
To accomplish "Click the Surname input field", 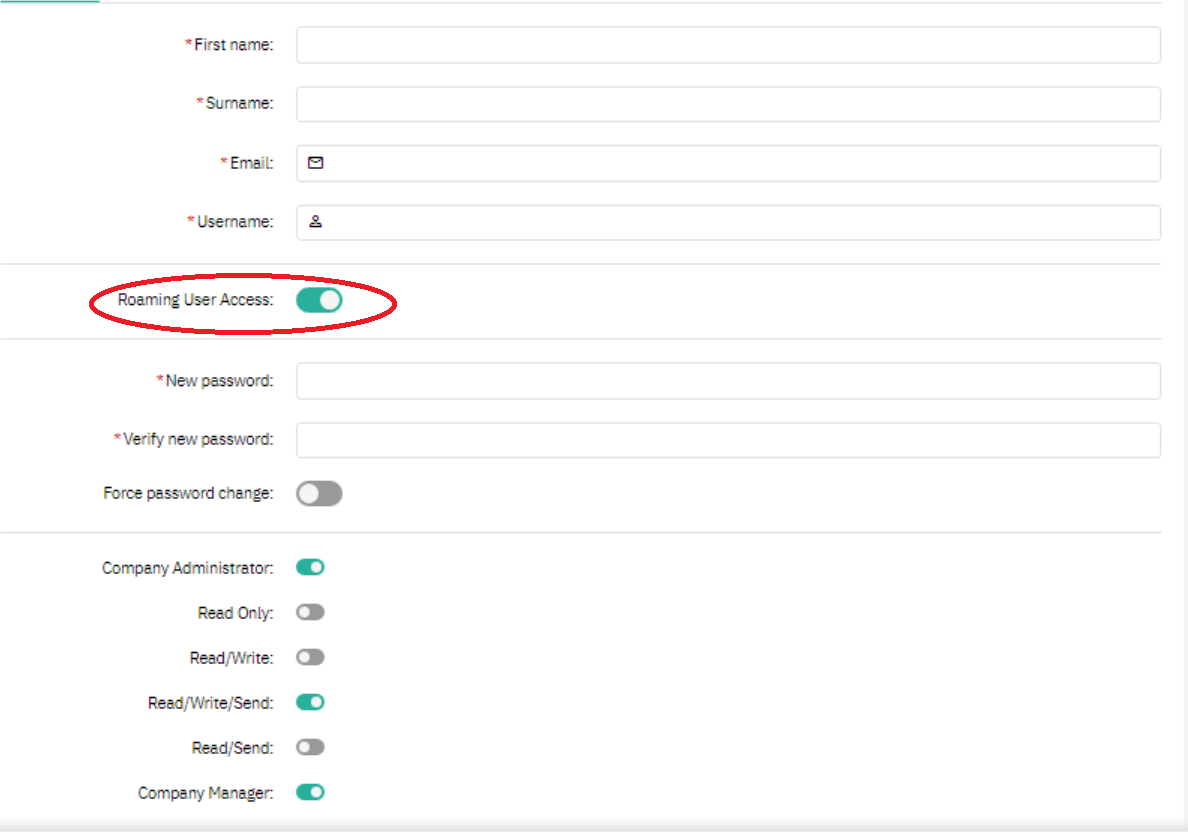I will 728,104.
